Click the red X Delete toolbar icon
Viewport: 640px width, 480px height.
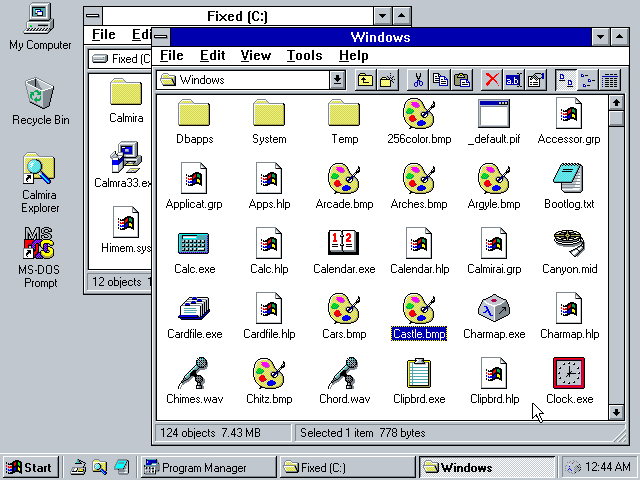[492, 80]
